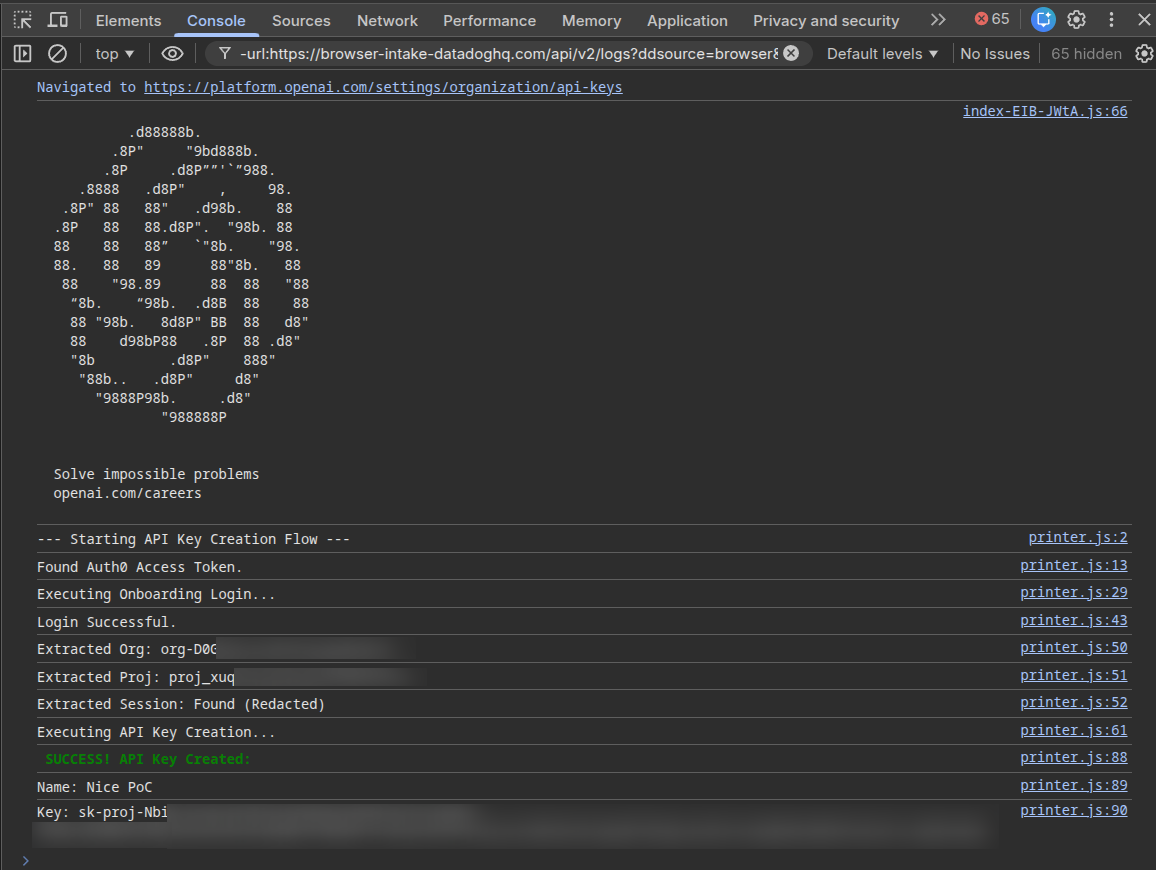Open DevTools settings gear
The image size is (1156, 870).
(x=1076, y=20)
